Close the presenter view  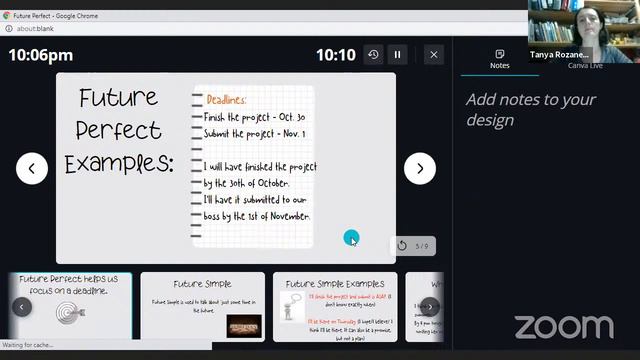coord(433,55)
